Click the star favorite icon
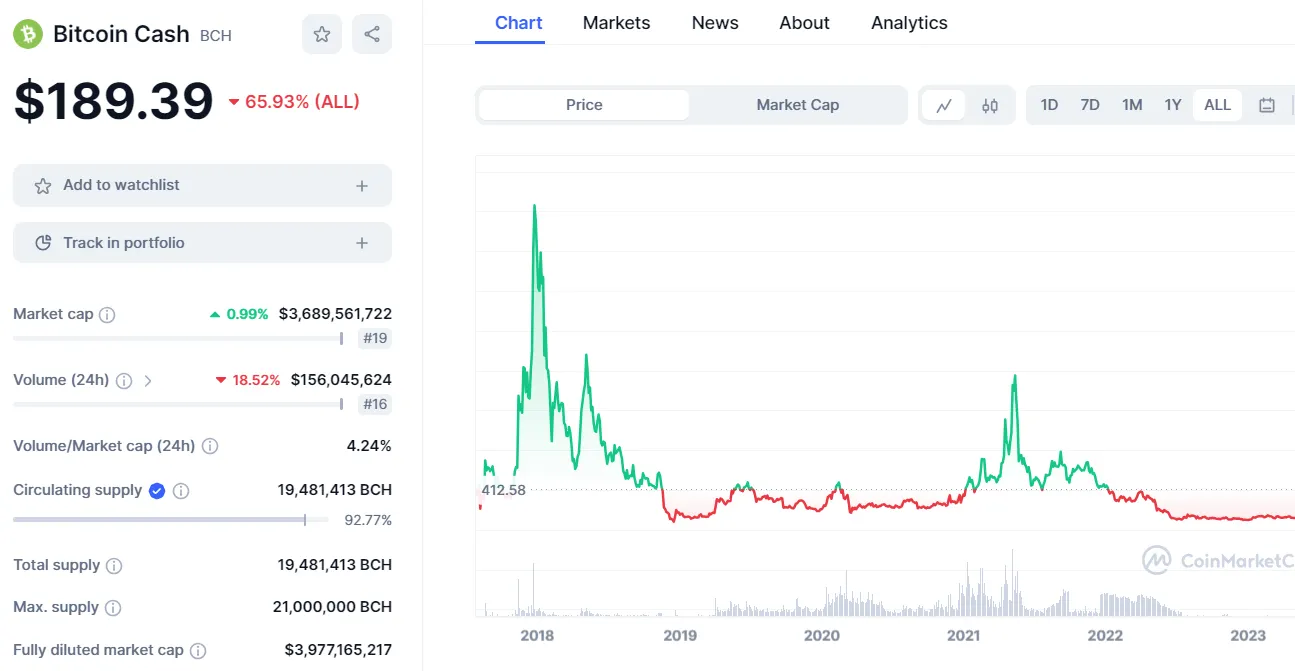The height and width of the screenshot is (671, 1295). pyautogui.click(x=322, y=34)
